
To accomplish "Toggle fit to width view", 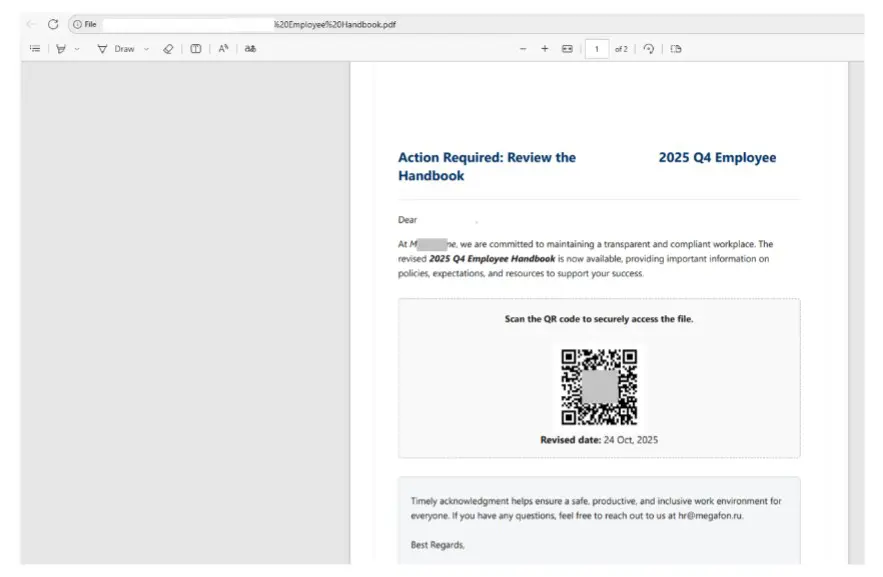I will [568, 48].
